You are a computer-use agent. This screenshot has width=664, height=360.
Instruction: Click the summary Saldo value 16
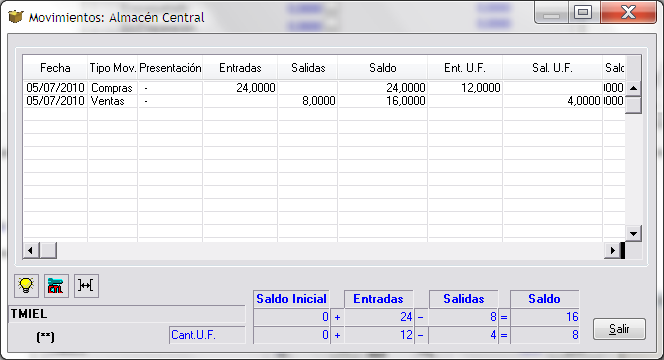point(545,317)
